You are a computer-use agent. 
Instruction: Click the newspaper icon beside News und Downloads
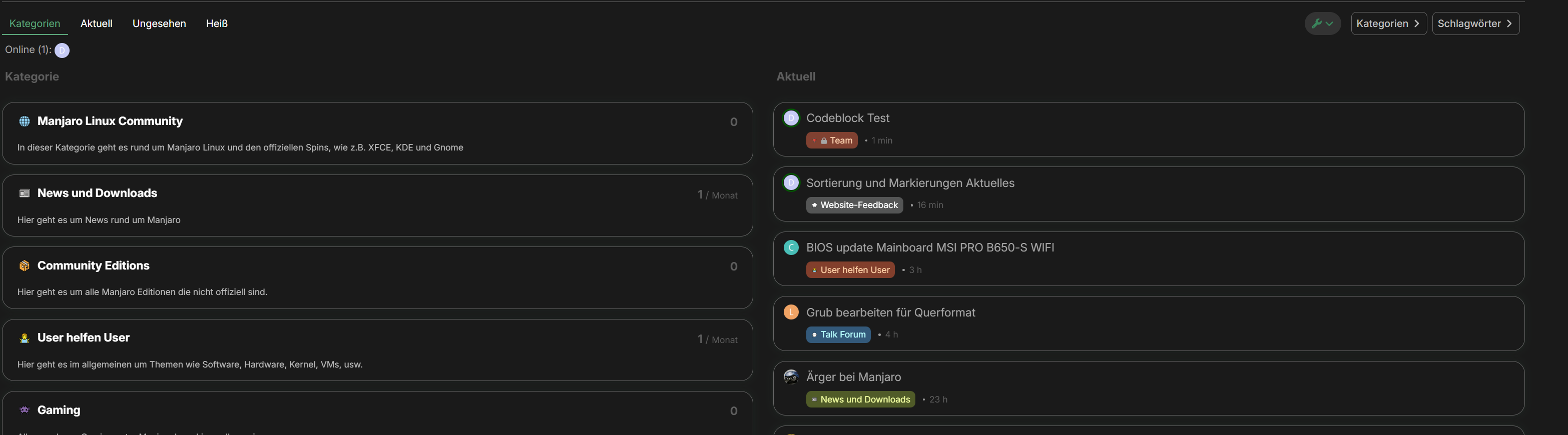[x=25, y=193]
